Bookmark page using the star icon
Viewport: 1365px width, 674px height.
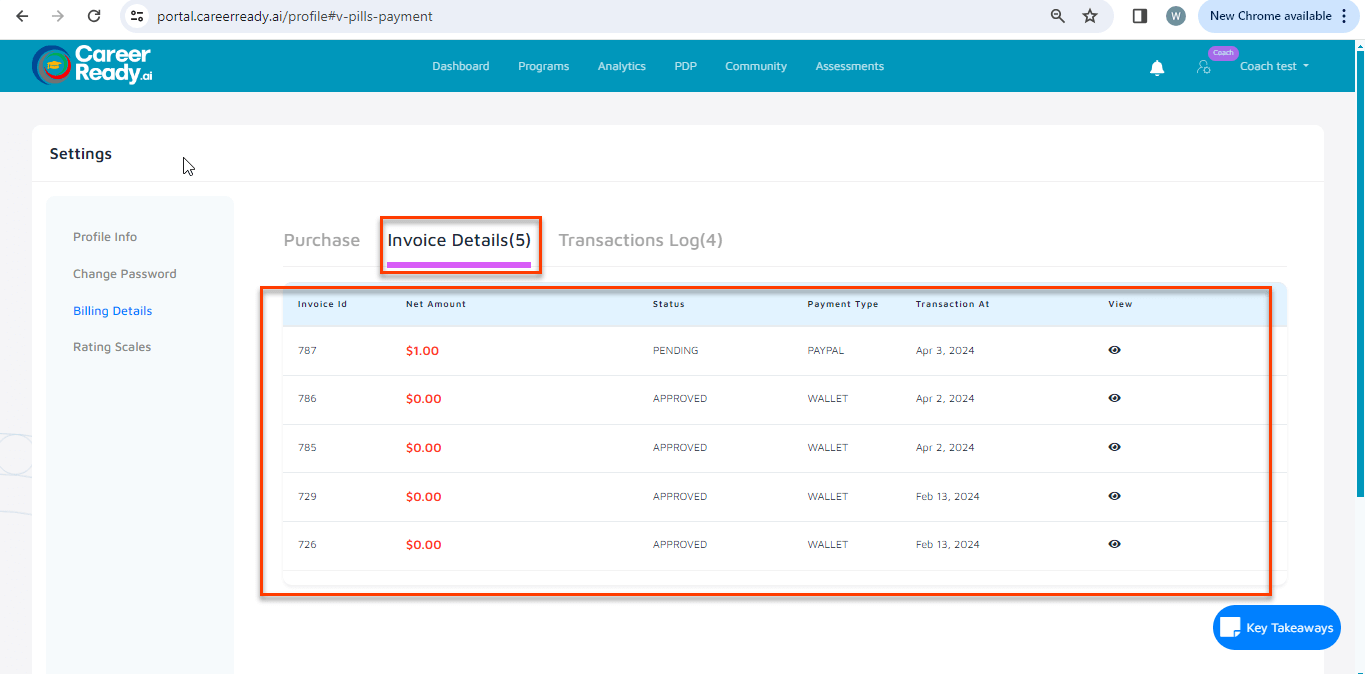1090,16
